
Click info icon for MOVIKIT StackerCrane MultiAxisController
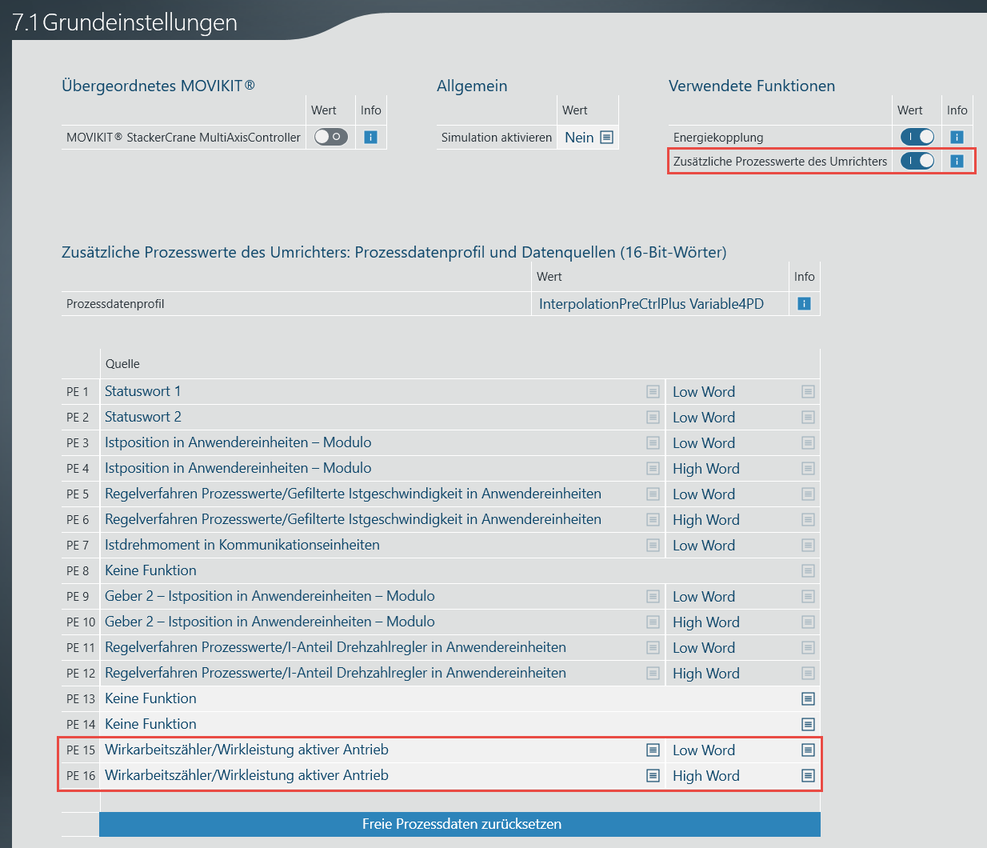pyautogui.click(x=370, y=137)
